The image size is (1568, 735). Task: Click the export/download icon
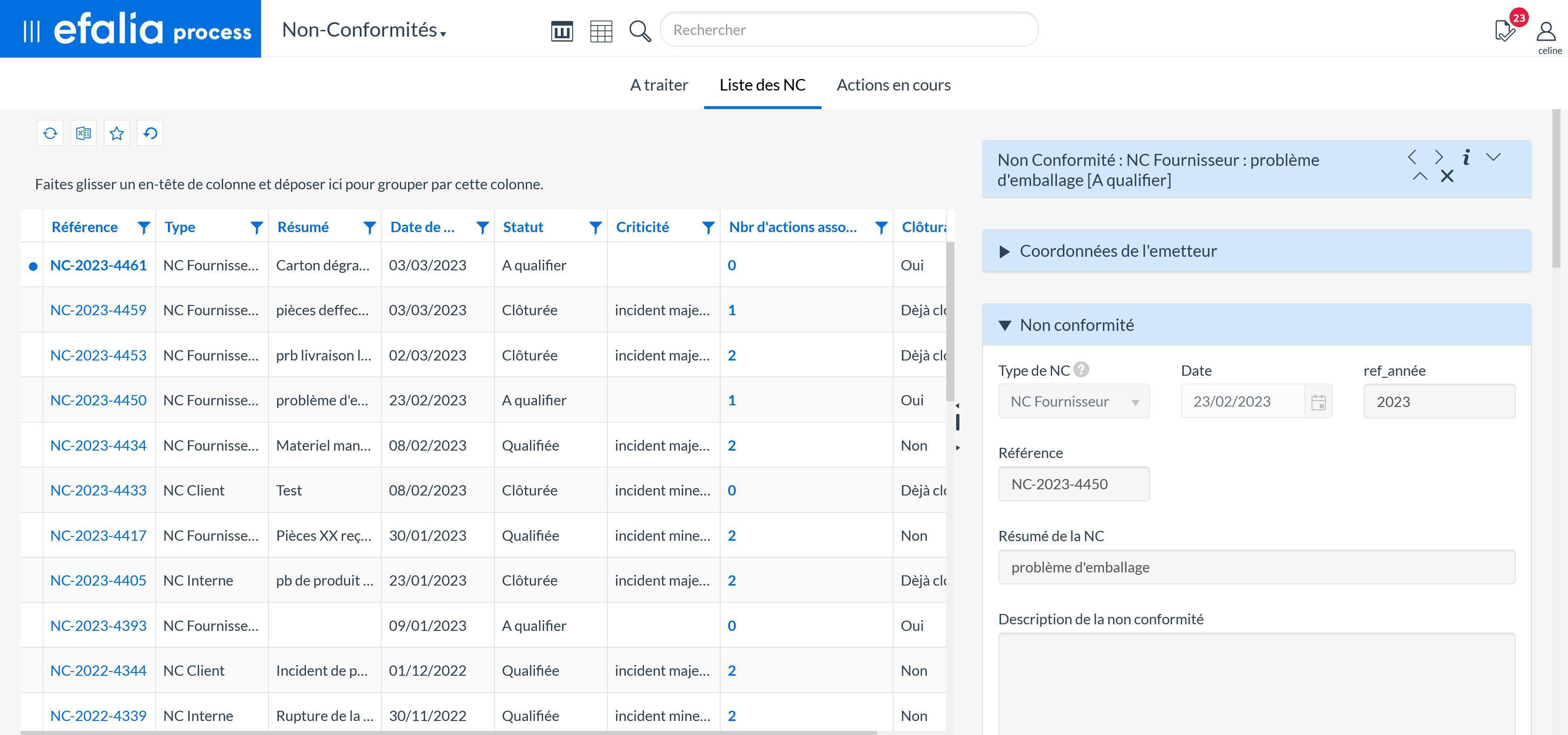coord(83,133)
